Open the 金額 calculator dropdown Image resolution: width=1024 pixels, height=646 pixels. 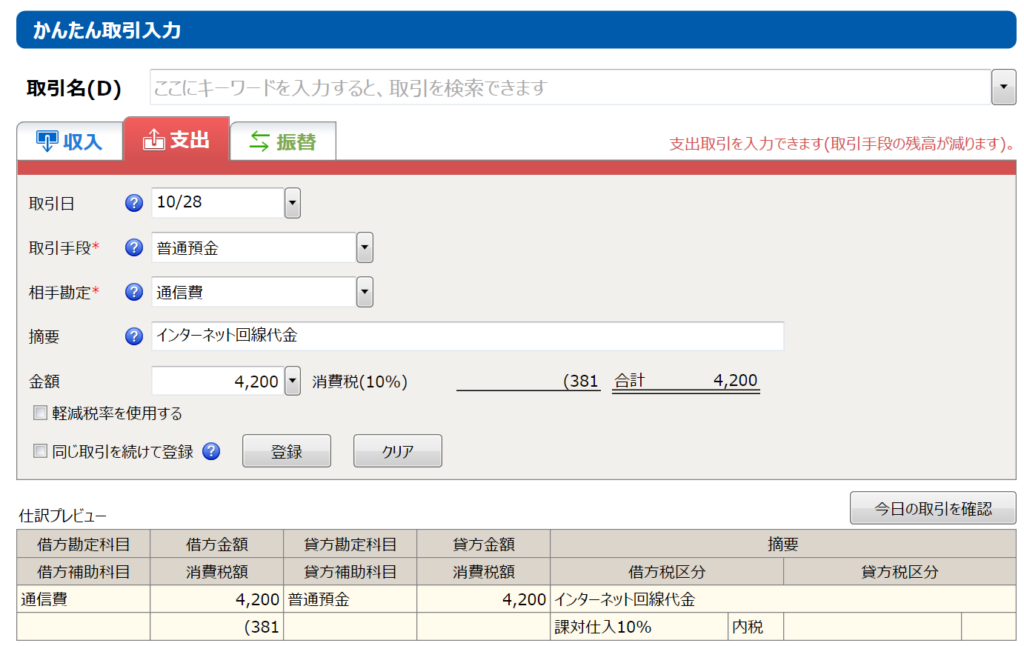[x=293, y=381]
